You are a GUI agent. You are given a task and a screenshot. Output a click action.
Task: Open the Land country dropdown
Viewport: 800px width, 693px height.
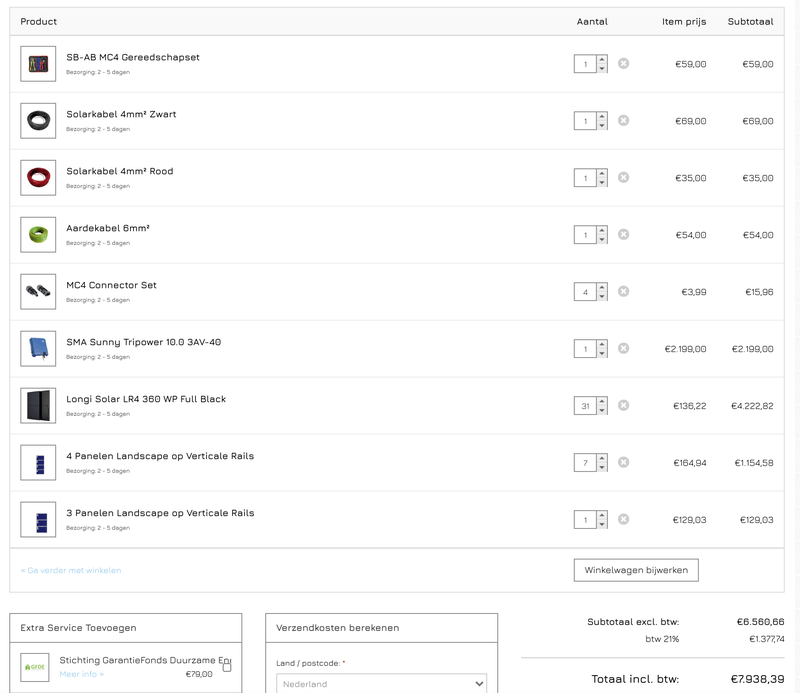point(381,684)
